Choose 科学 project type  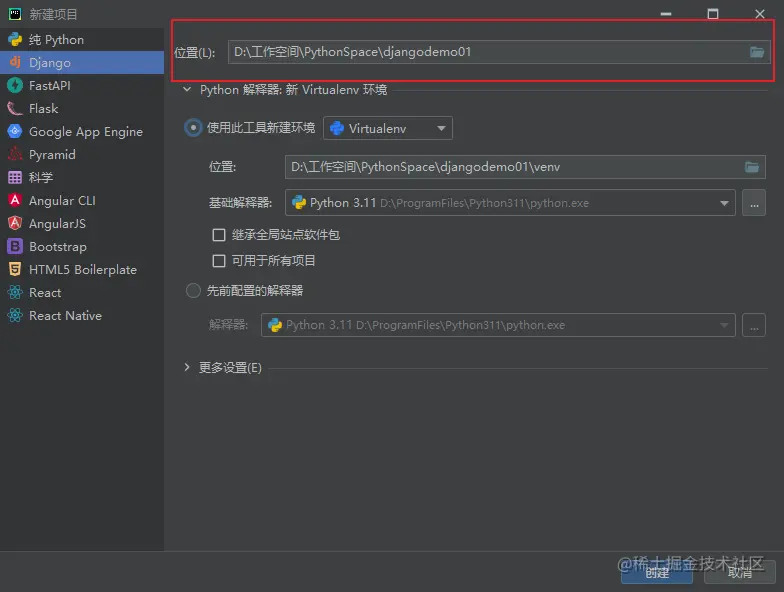tap(82, 178)
